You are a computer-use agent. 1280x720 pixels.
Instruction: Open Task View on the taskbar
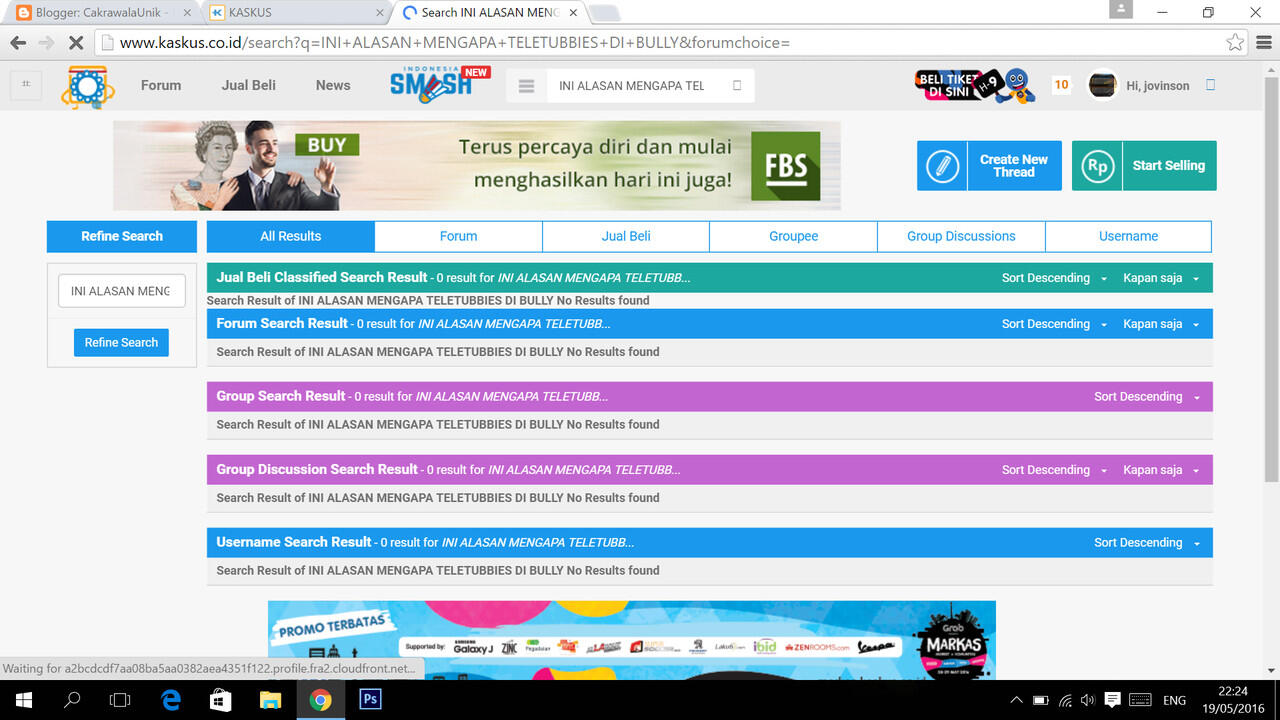pyautogui.click(x=120, y=700)
